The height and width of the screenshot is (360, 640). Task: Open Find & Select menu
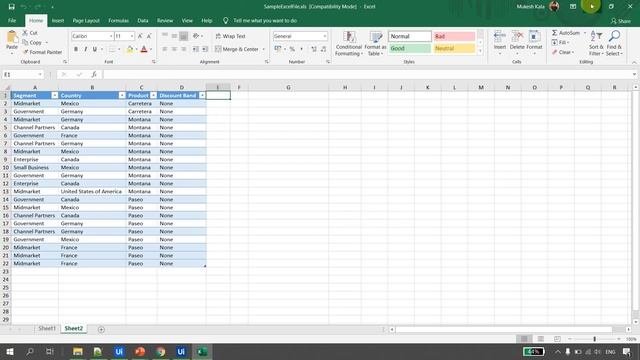[614, 43]
